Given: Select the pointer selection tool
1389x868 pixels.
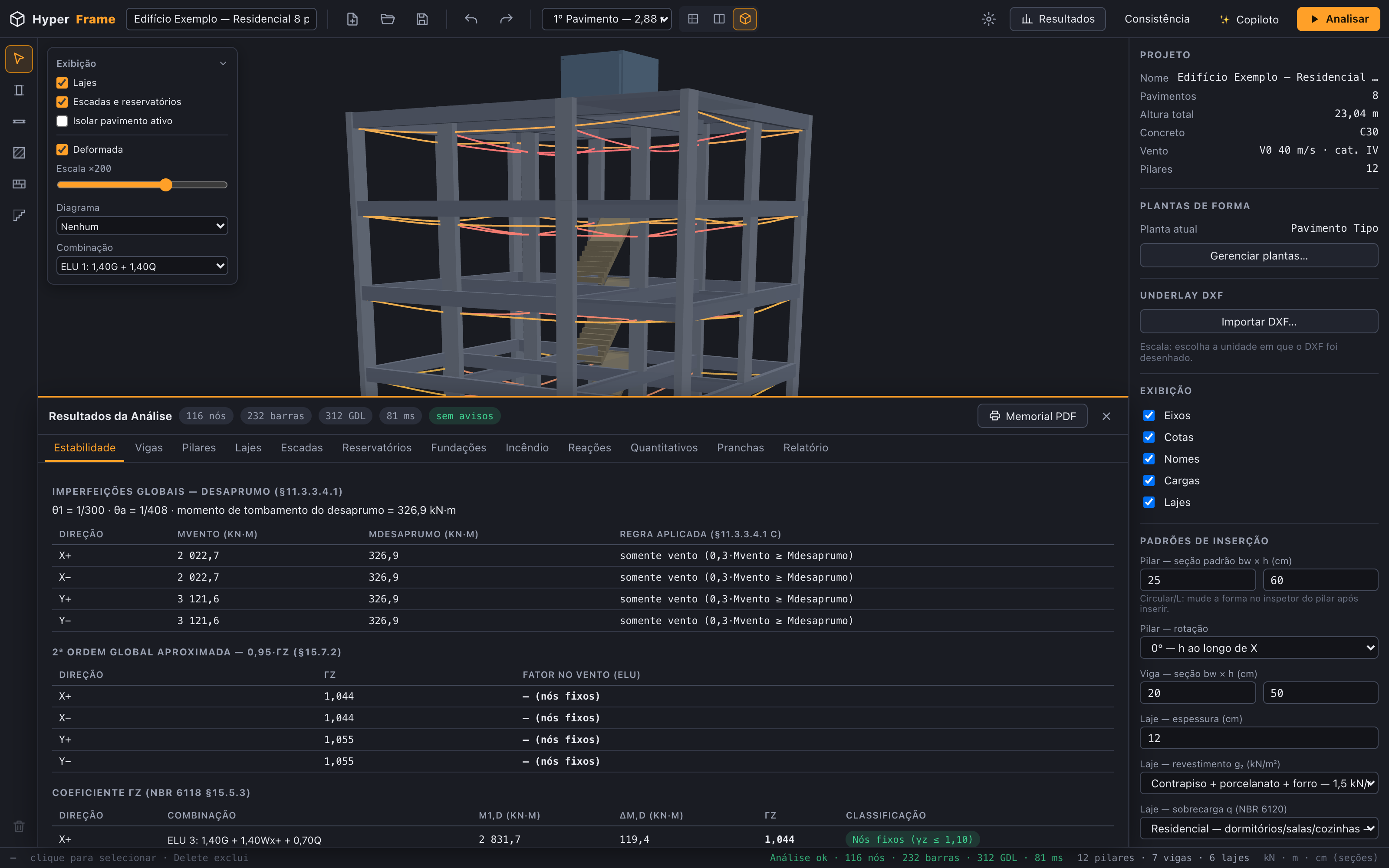Looking at the screenshot, I should [x=19, y=59].
